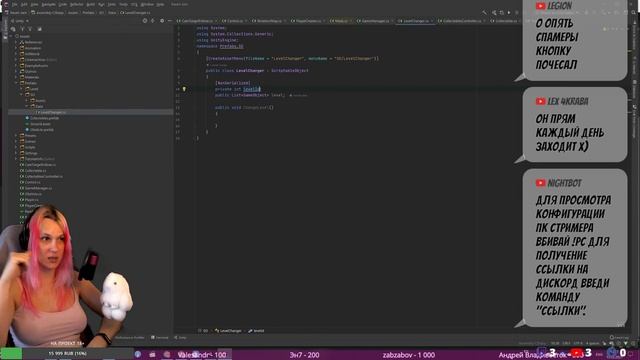
Task: Click the first taskbar app icon
Action: [x=138, y=354]
